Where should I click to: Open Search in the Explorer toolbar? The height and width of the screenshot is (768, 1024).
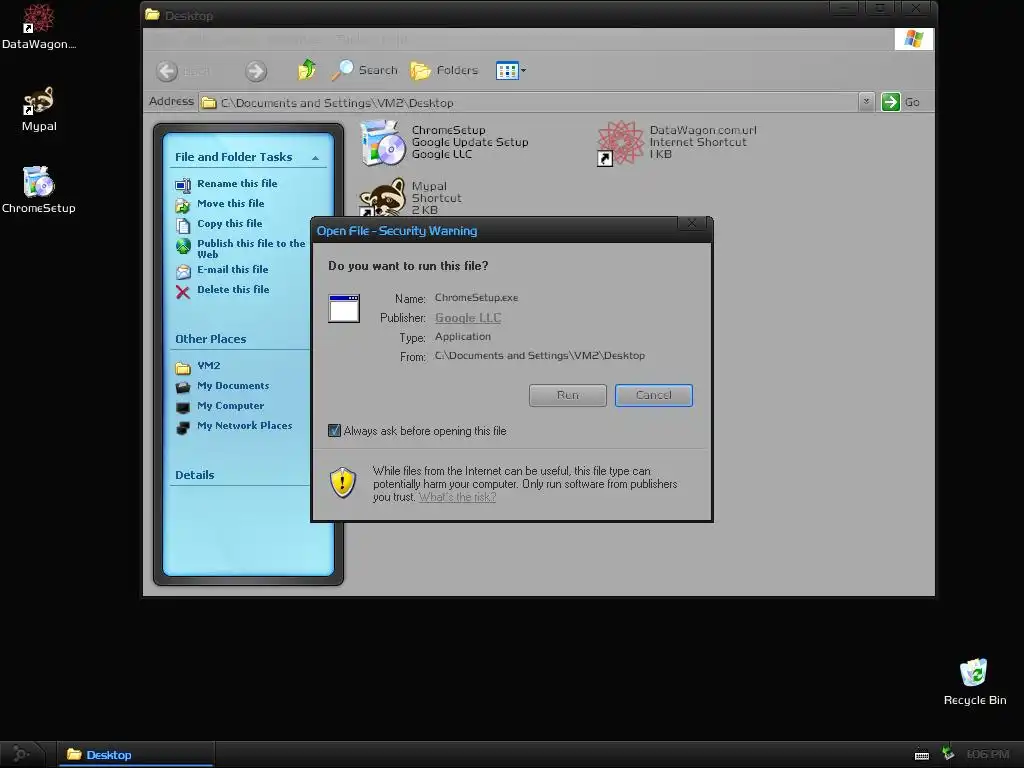tap(364, 70)
